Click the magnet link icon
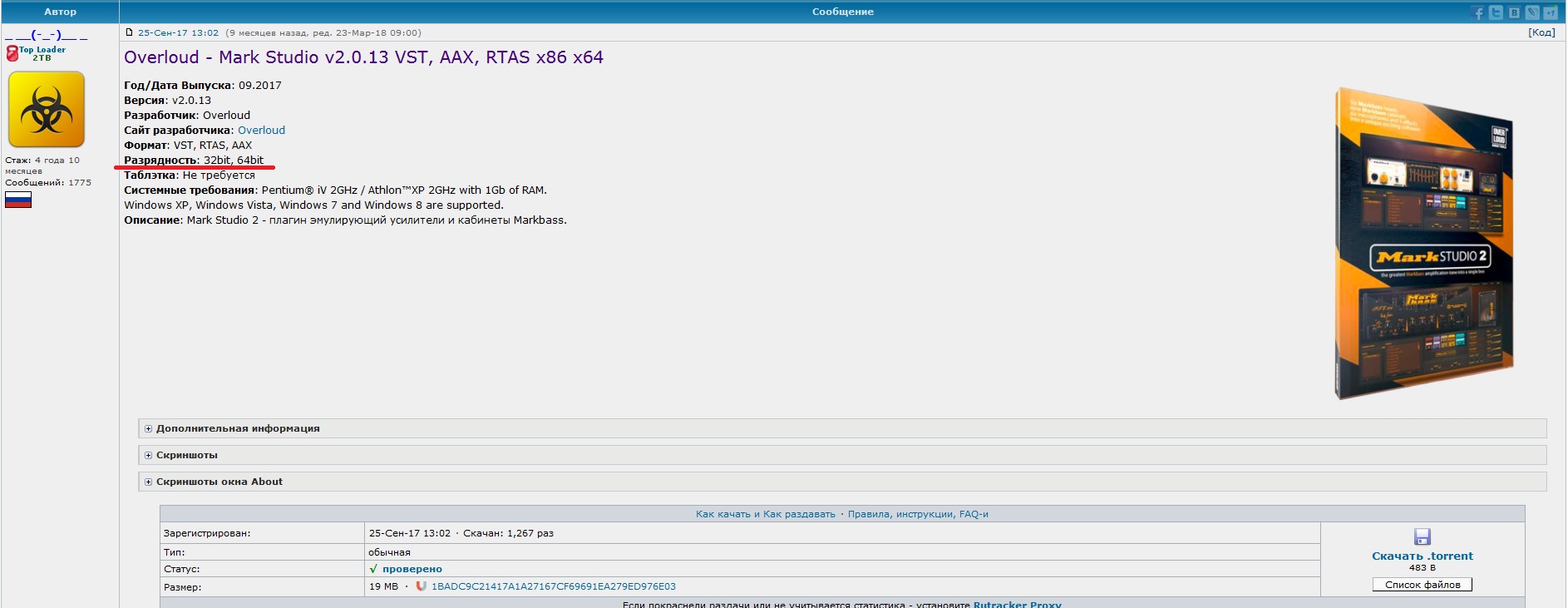Viewport: 1568px width, 608px height. 421,586
